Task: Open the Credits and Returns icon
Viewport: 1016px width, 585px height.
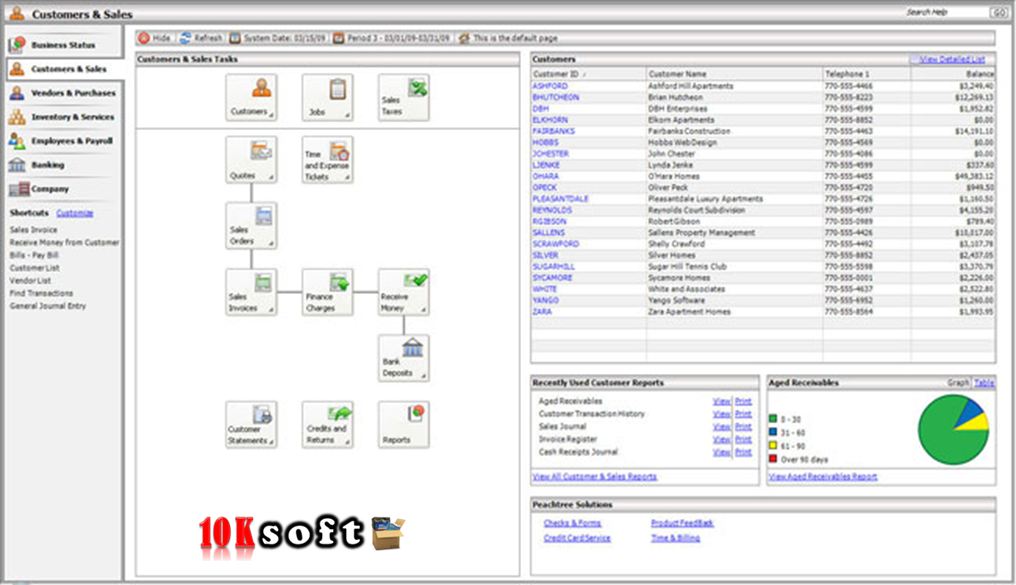Action: pos(327,424)
